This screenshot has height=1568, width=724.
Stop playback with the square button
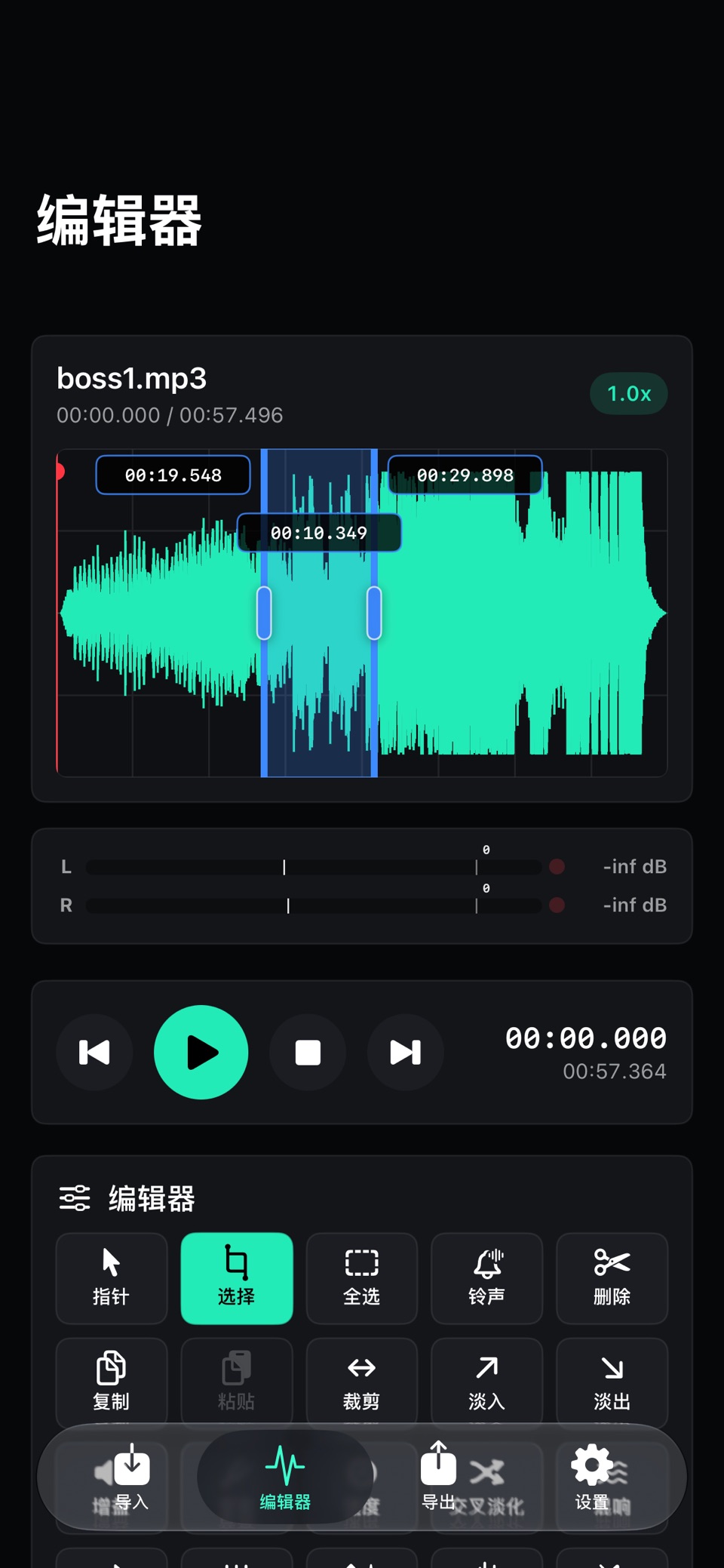coord(308,1052)
